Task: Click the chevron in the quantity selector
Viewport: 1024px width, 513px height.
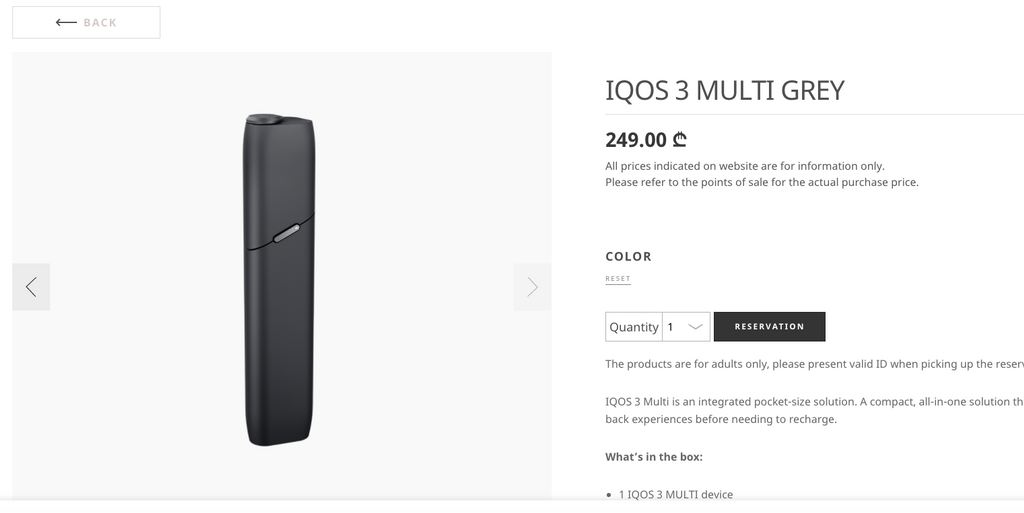Action: [696, 326]
